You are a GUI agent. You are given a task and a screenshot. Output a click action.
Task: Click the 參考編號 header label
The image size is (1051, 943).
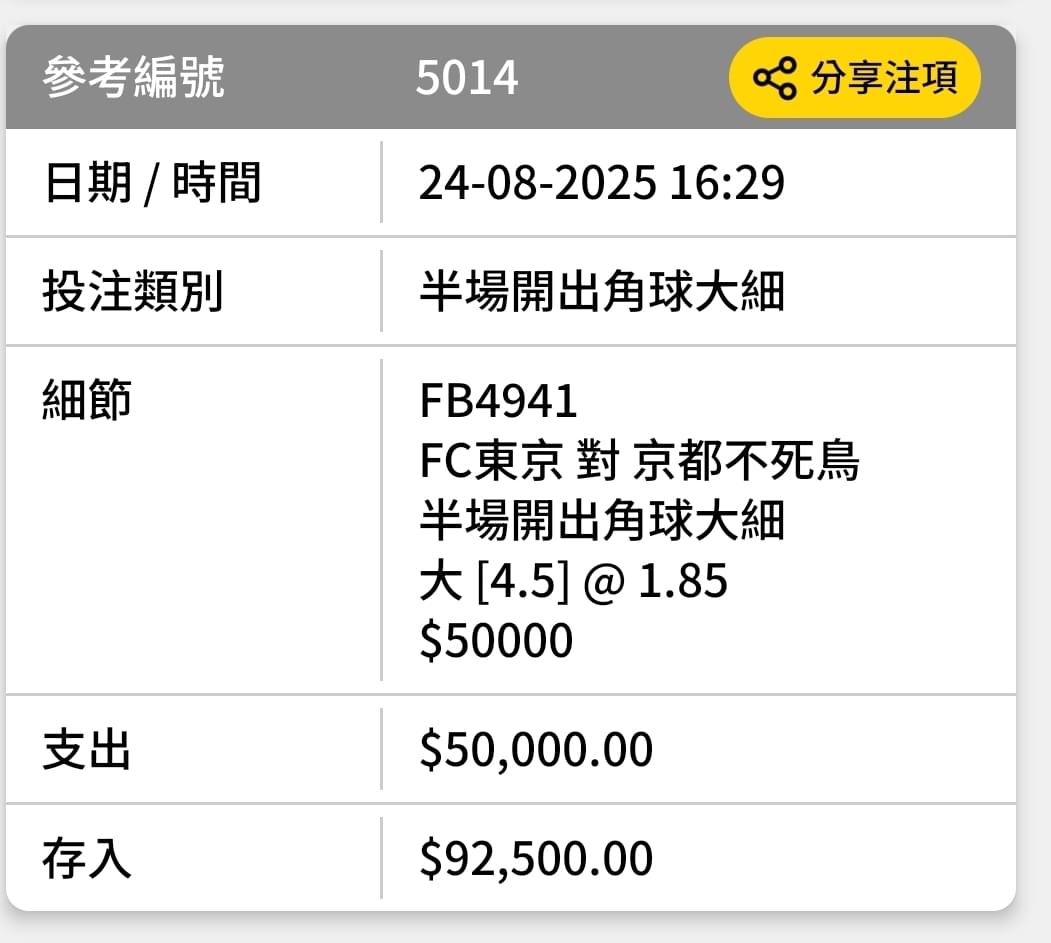pyautogui.click(x=133, y=77)
